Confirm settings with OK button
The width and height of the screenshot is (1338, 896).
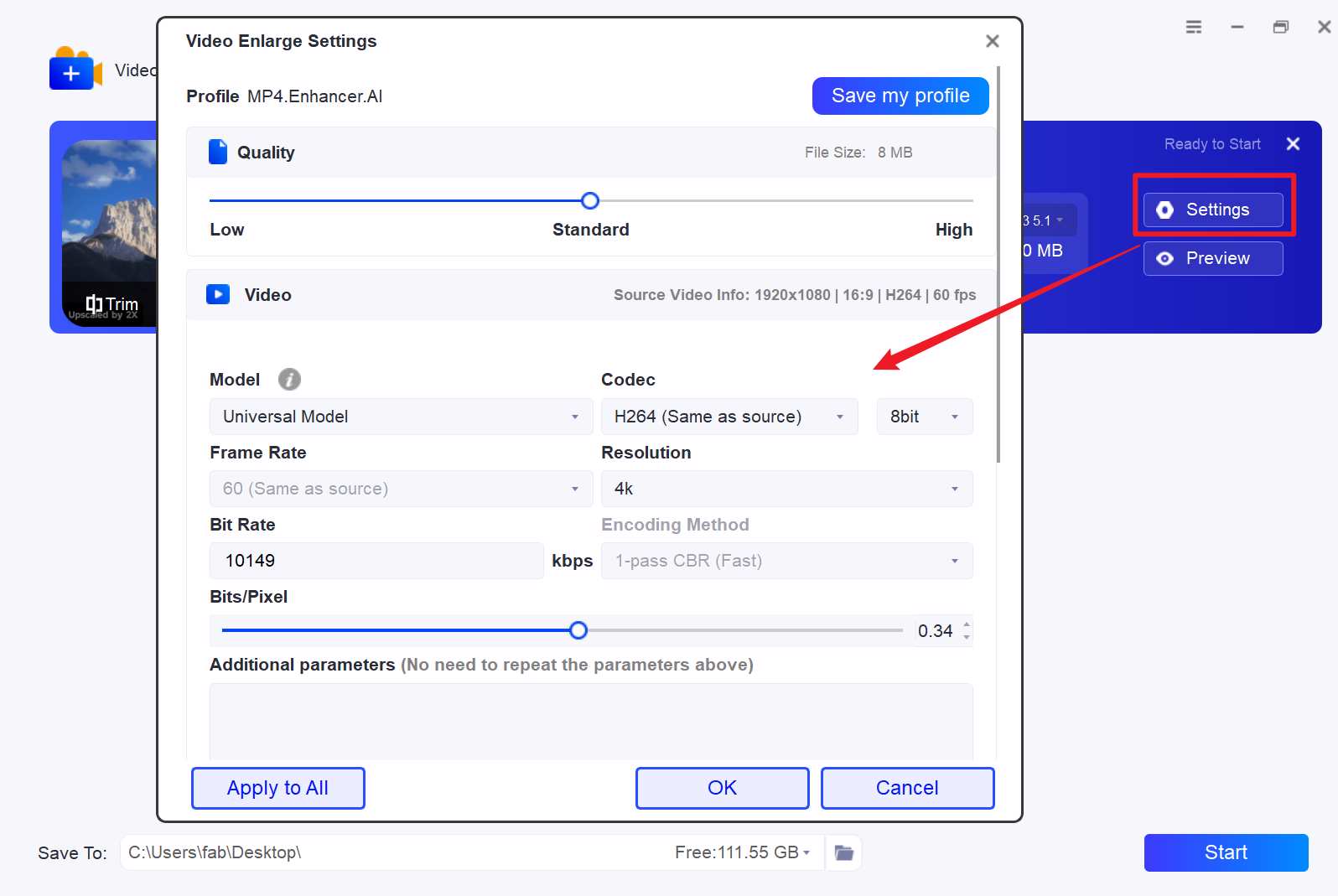(722, 788)
